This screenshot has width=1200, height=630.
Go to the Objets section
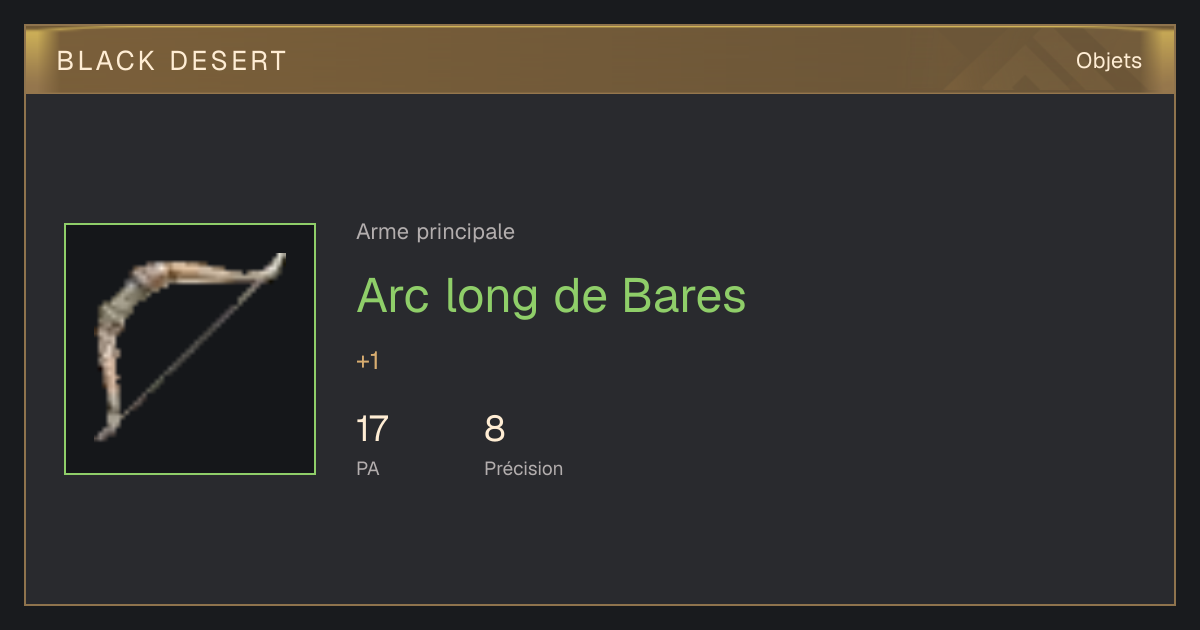(x=1108, y=61)
